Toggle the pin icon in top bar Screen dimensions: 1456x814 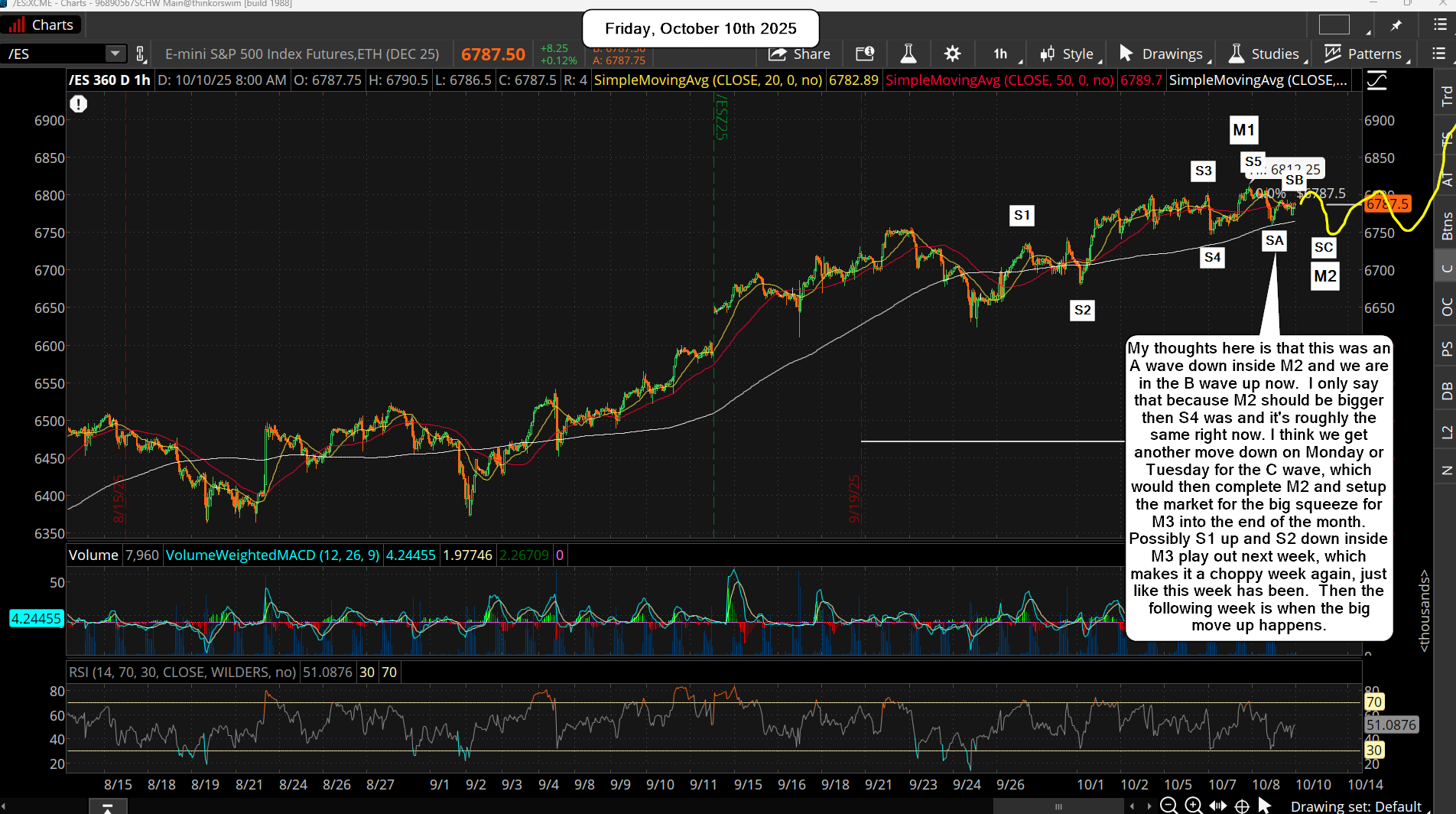coord(1396,25)
